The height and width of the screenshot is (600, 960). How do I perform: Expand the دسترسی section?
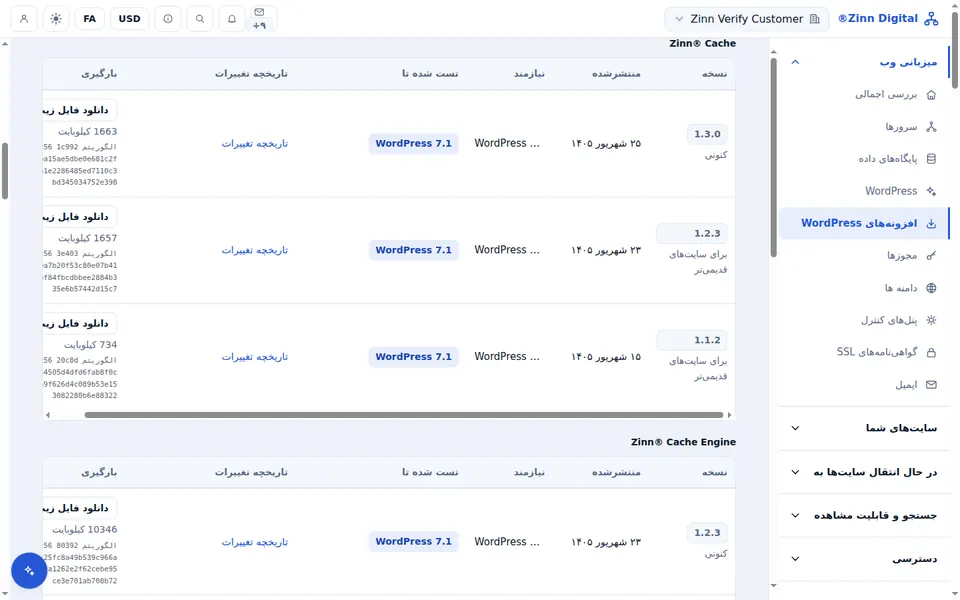click(x=864, y=559)
